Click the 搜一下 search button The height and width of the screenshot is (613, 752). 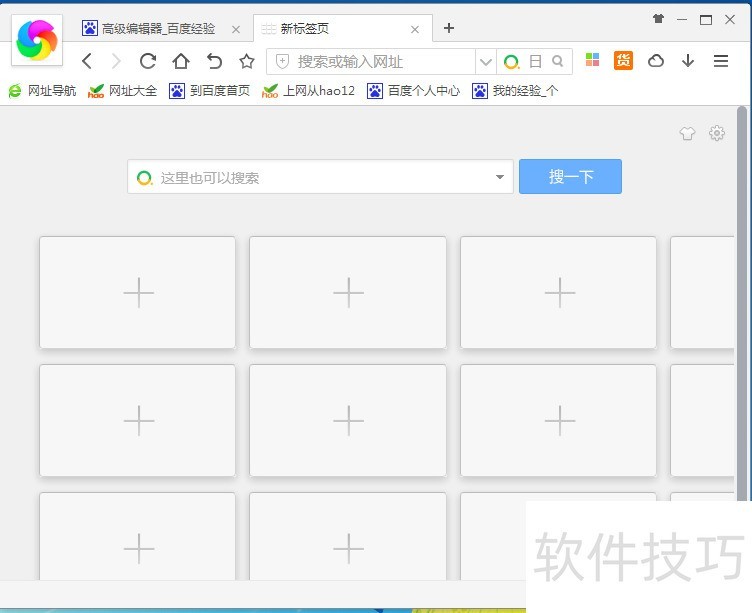pos(570,177)
